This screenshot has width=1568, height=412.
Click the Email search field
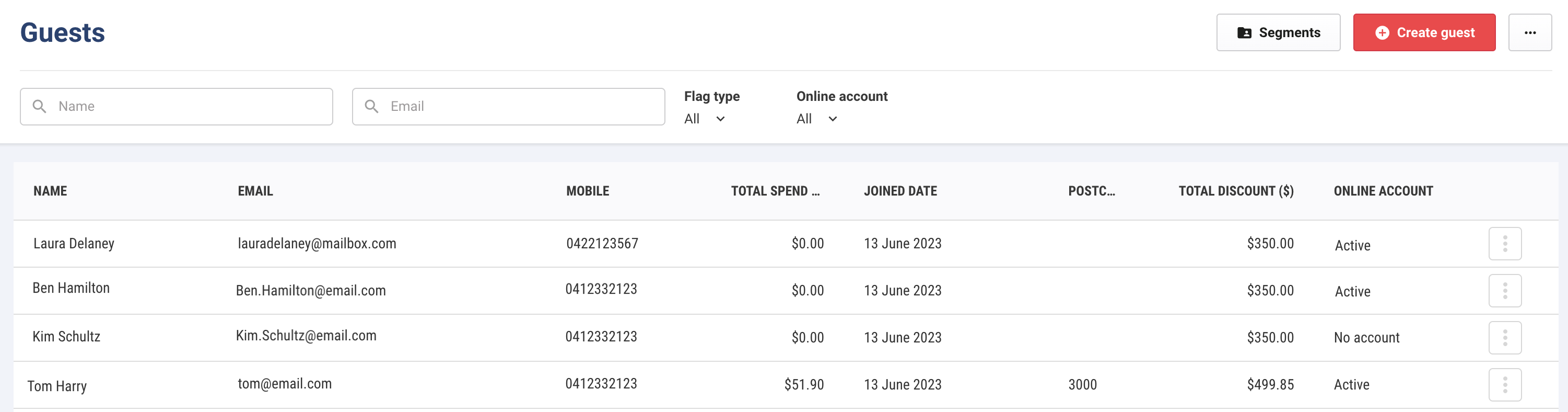tap(508, 107)
